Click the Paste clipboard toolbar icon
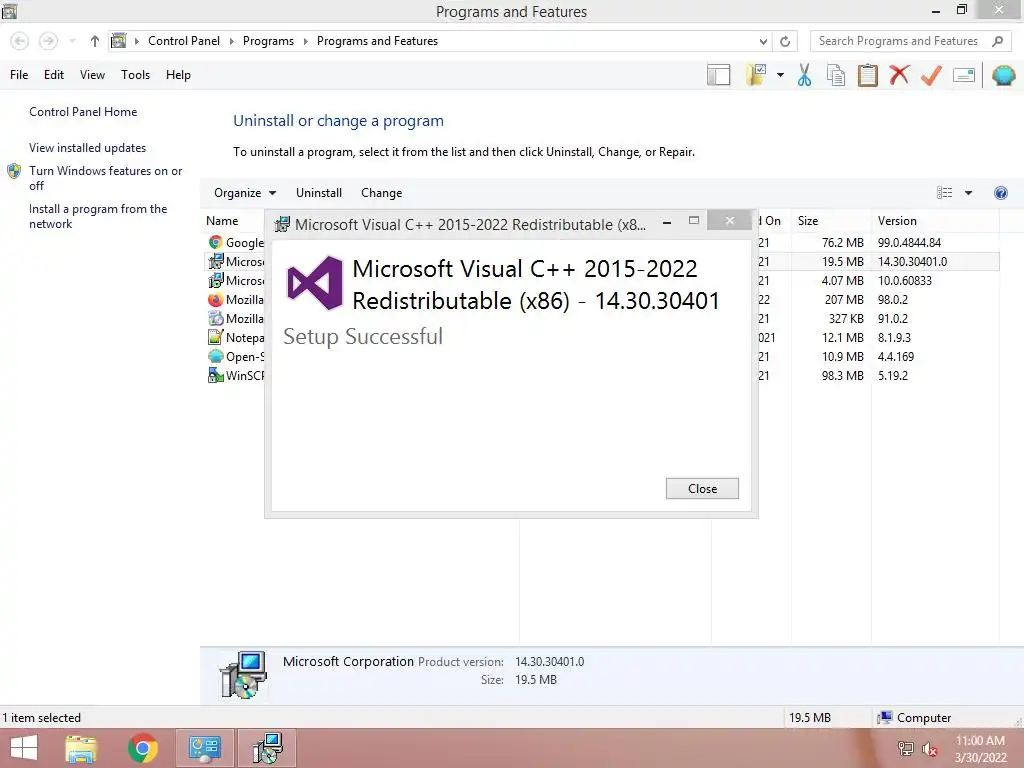 (x=867, y=75)
